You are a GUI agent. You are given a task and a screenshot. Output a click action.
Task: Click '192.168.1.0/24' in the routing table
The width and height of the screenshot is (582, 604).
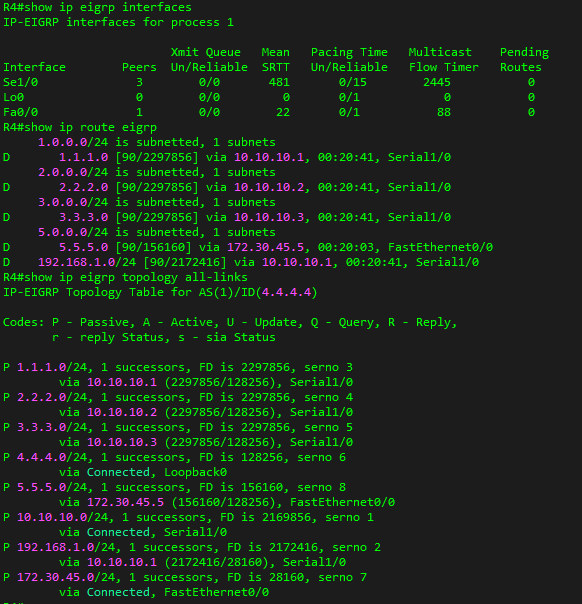click(87, 263)
